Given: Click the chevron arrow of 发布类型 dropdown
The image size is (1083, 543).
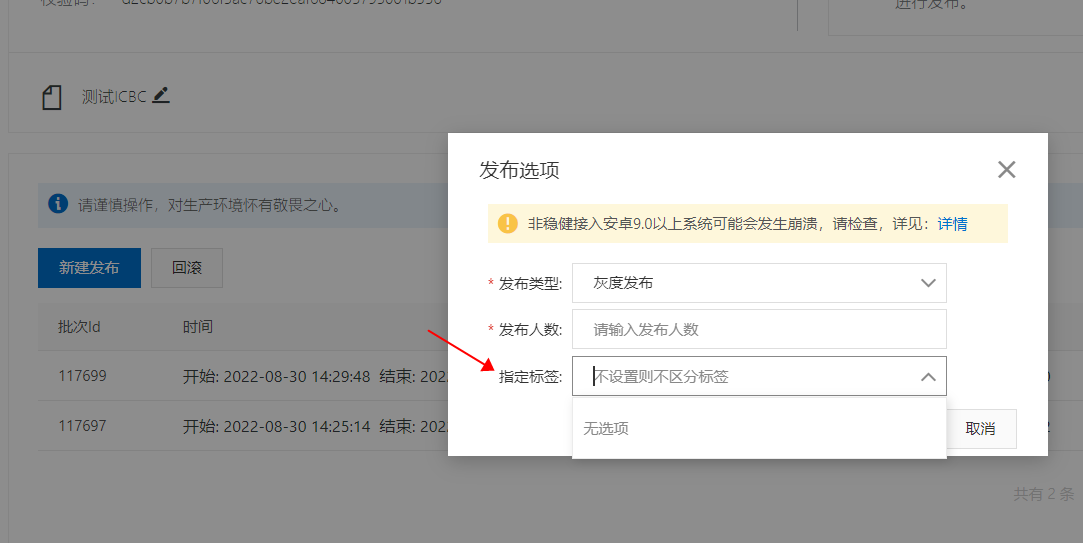Looking at the screenshot, I should point(928,283).
